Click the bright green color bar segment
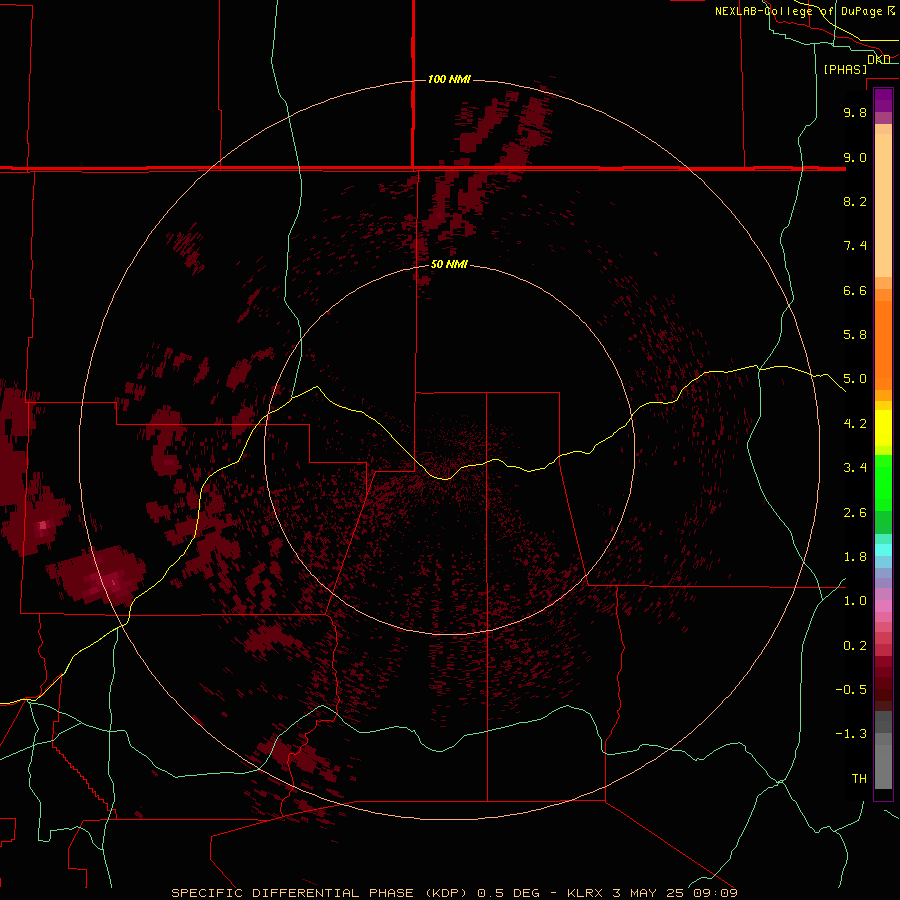 [x=883, y=482]
